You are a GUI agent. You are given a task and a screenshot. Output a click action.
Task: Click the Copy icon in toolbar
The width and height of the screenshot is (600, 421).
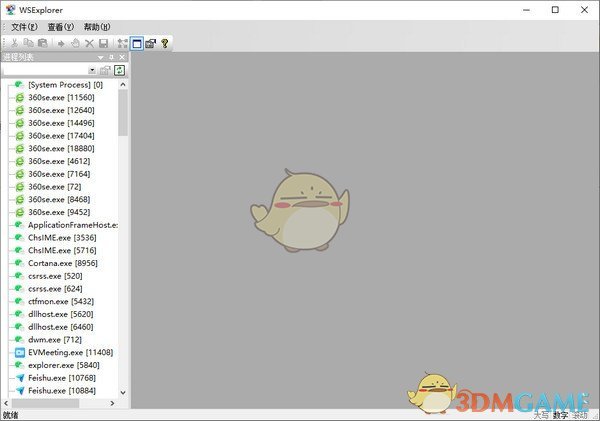[x=28, y=43]
